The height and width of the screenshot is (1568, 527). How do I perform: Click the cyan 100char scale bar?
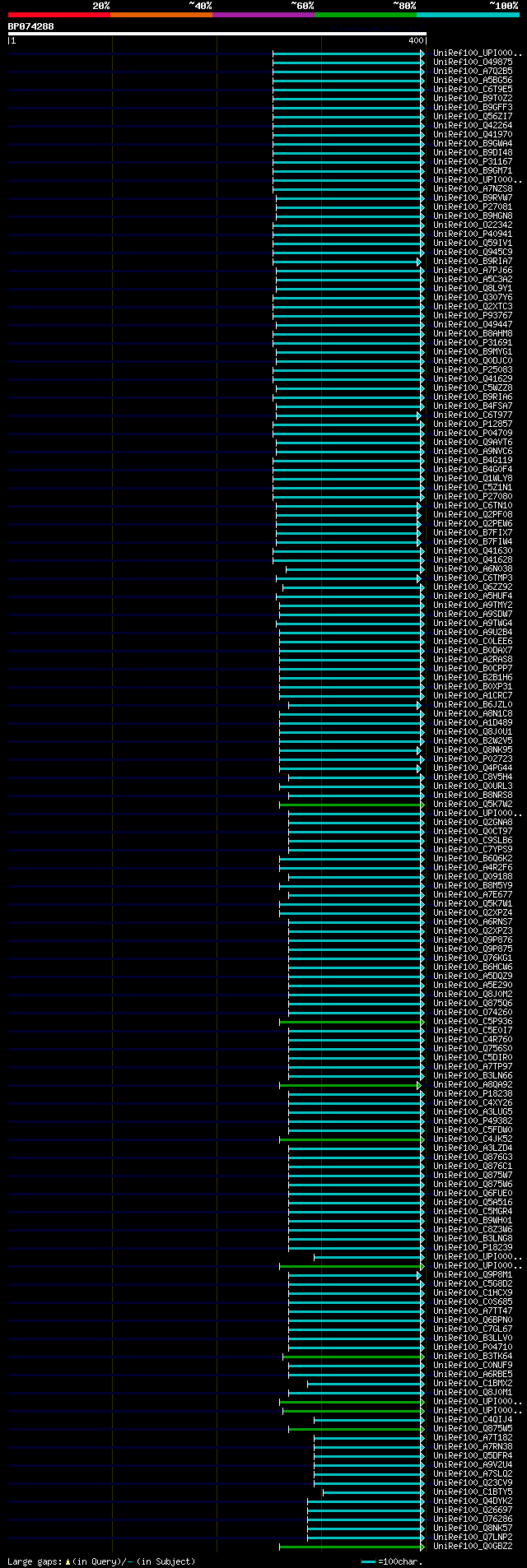[x=368, y=1561]
